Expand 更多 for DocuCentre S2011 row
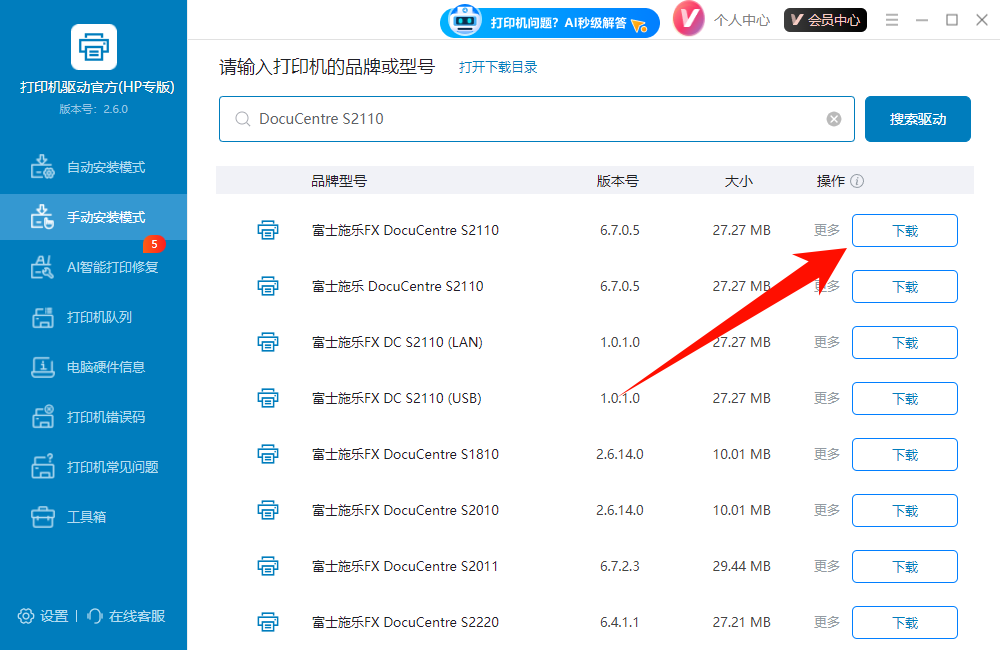The image size is (1000, 650). point(827,566)
